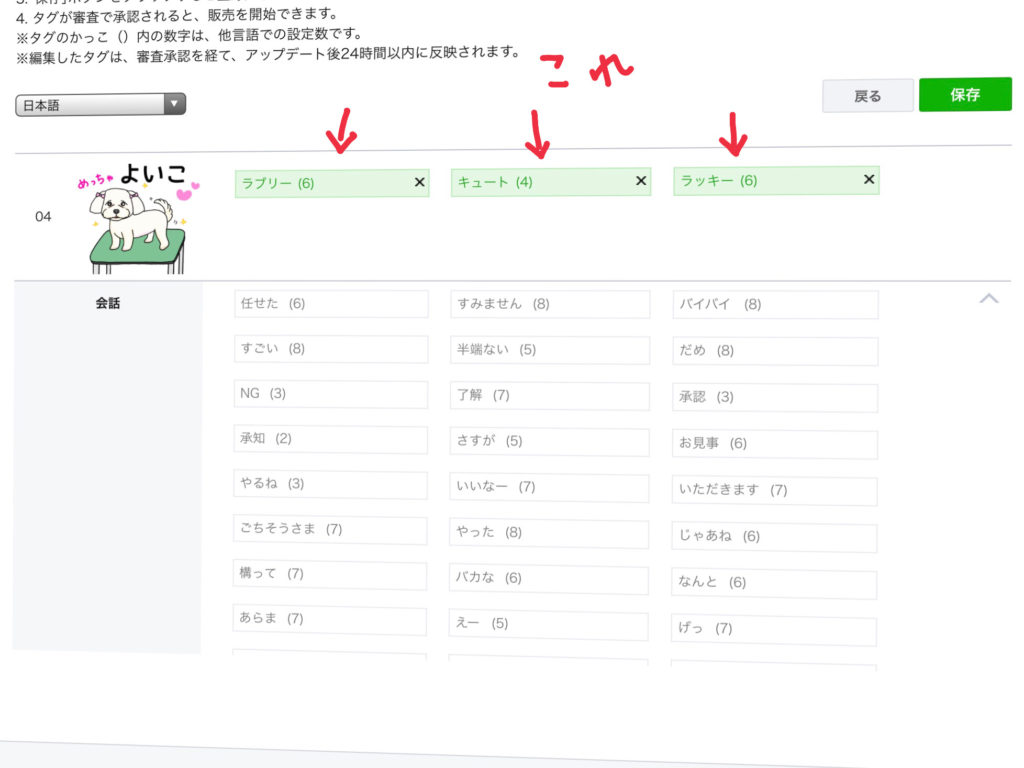Pick the ごちそうさま tag

[331, 529]
